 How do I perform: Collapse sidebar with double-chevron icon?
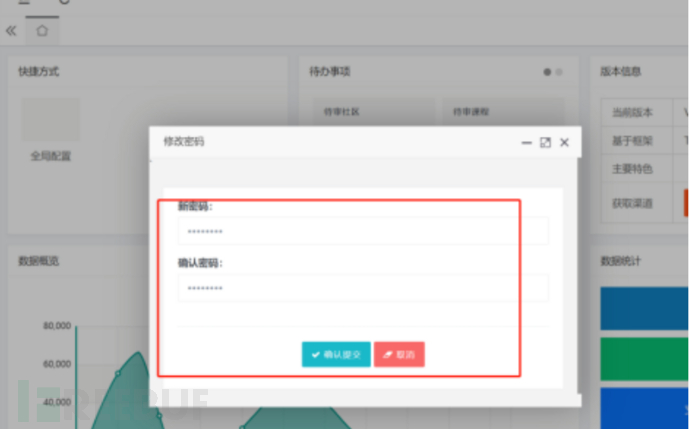(11, 31)
